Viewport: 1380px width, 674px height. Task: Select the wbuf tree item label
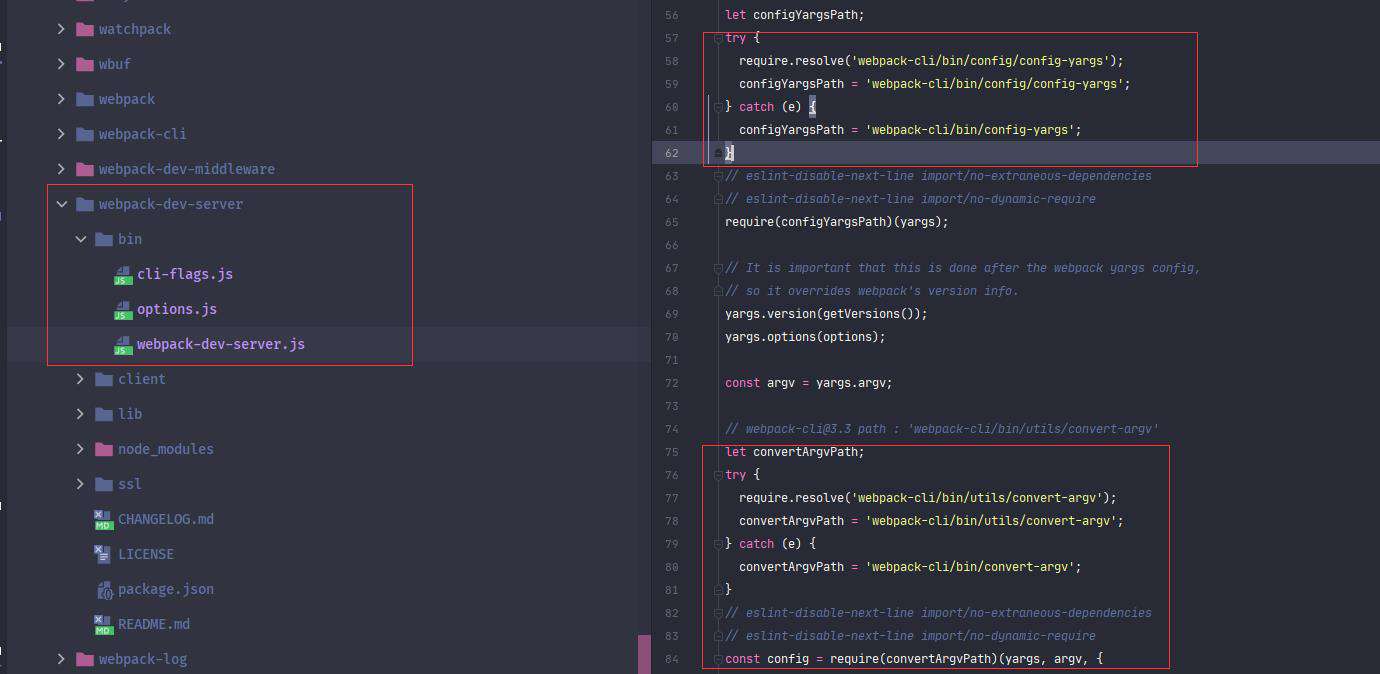pos(115,64)
